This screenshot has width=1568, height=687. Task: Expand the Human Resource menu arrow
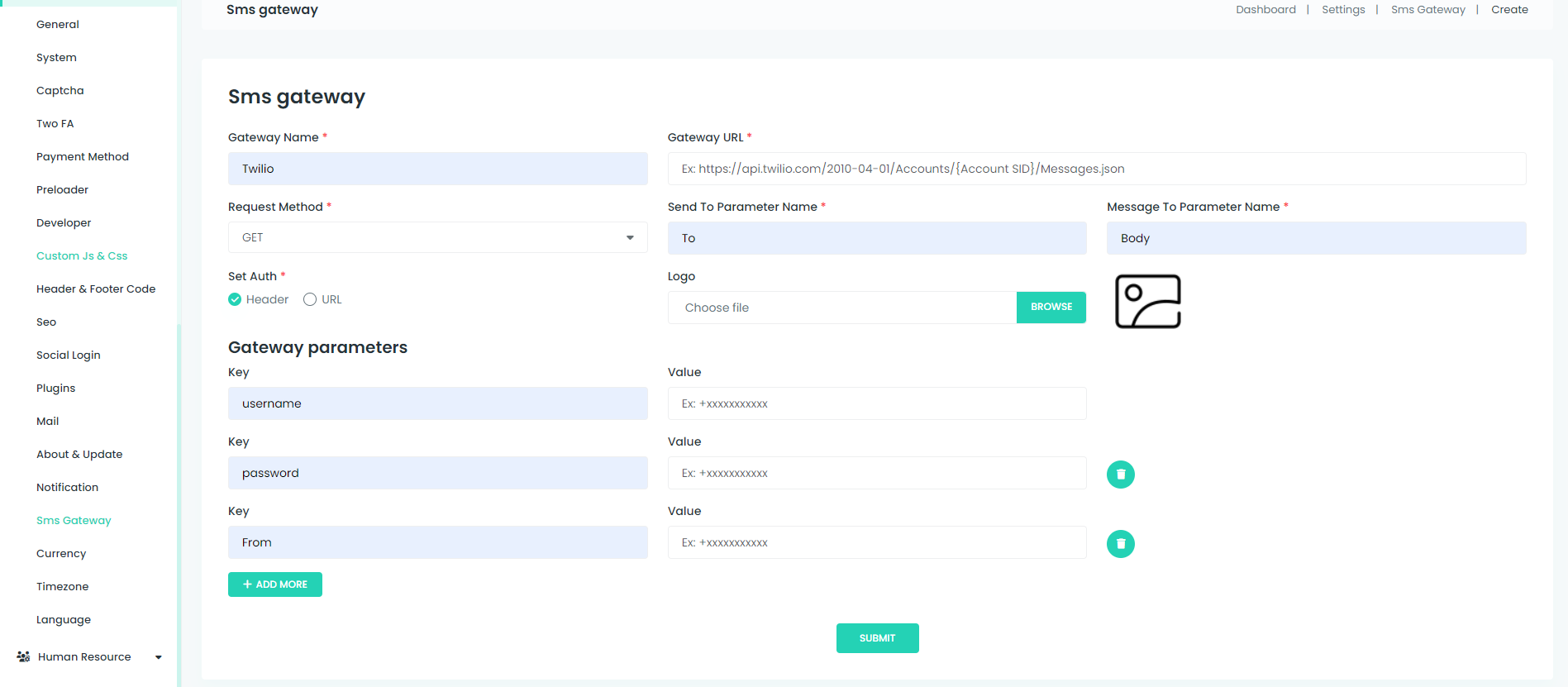tap(158, 657)
